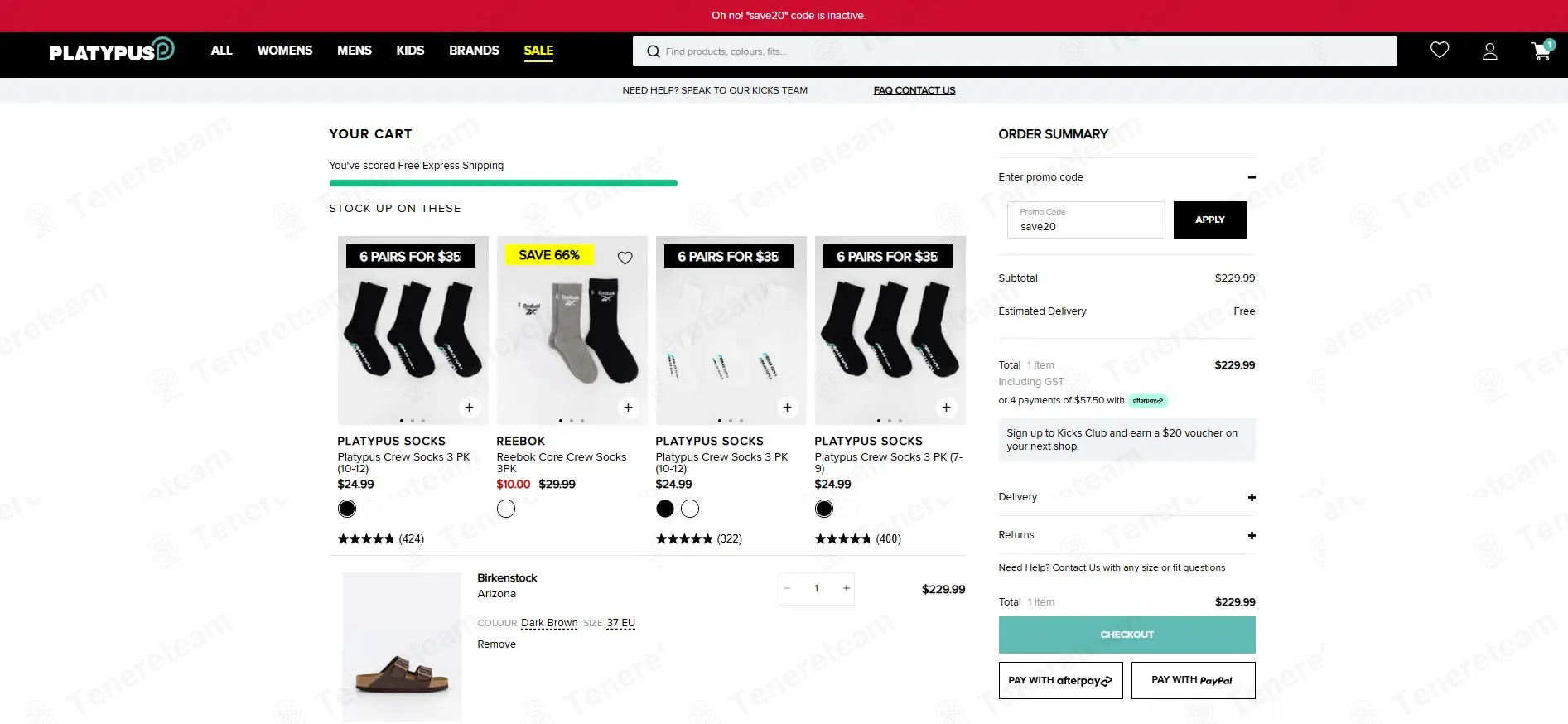The image size is (1568, 724).
Task: Open the SALE menu
Action: click(538, 51)
